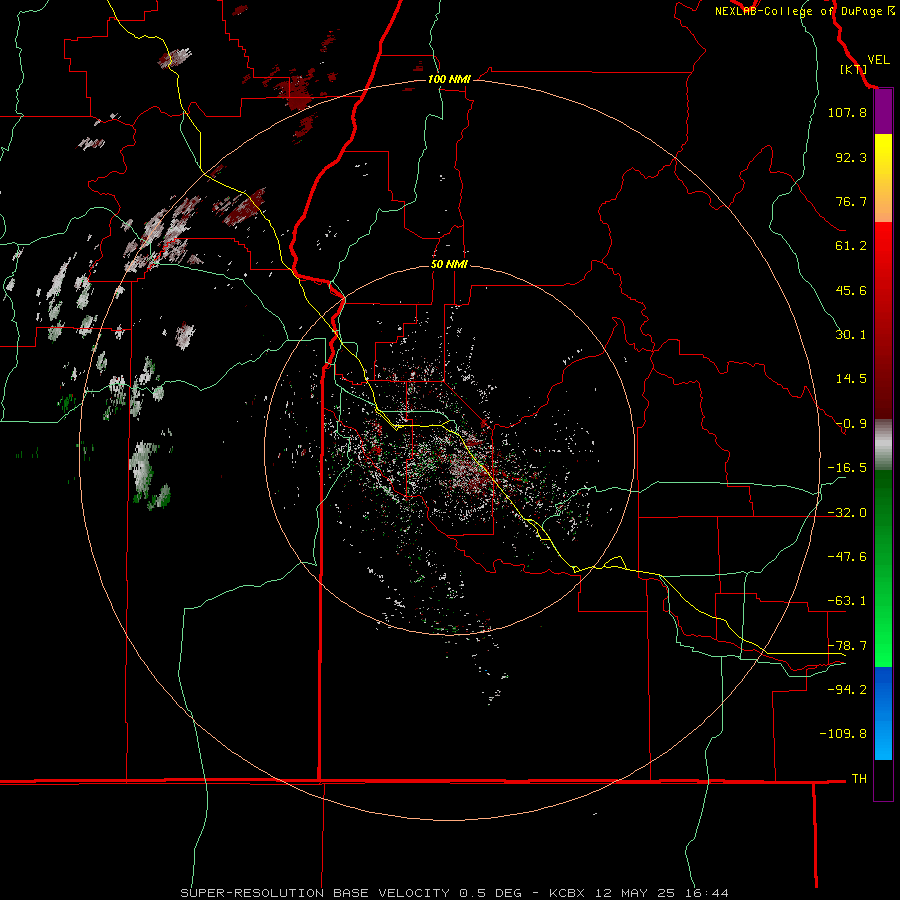The width and height of the screenshot is (900, 900).
Task: Click the yellow-orange segment of the color bar
Action: (x=883, y=178)
